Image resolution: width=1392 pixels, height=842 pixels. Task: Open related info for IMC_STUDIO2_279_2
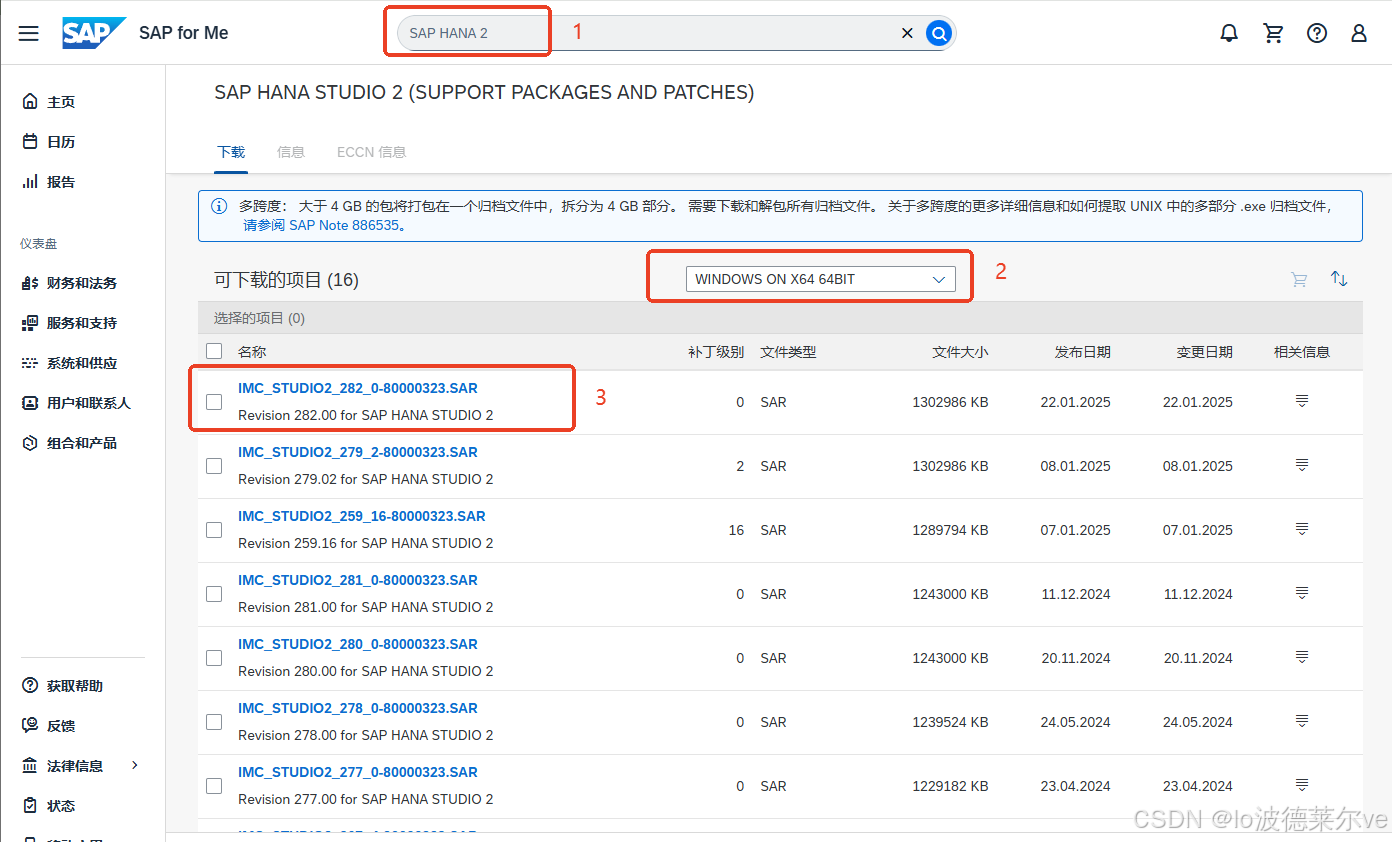pos(1302,465)
